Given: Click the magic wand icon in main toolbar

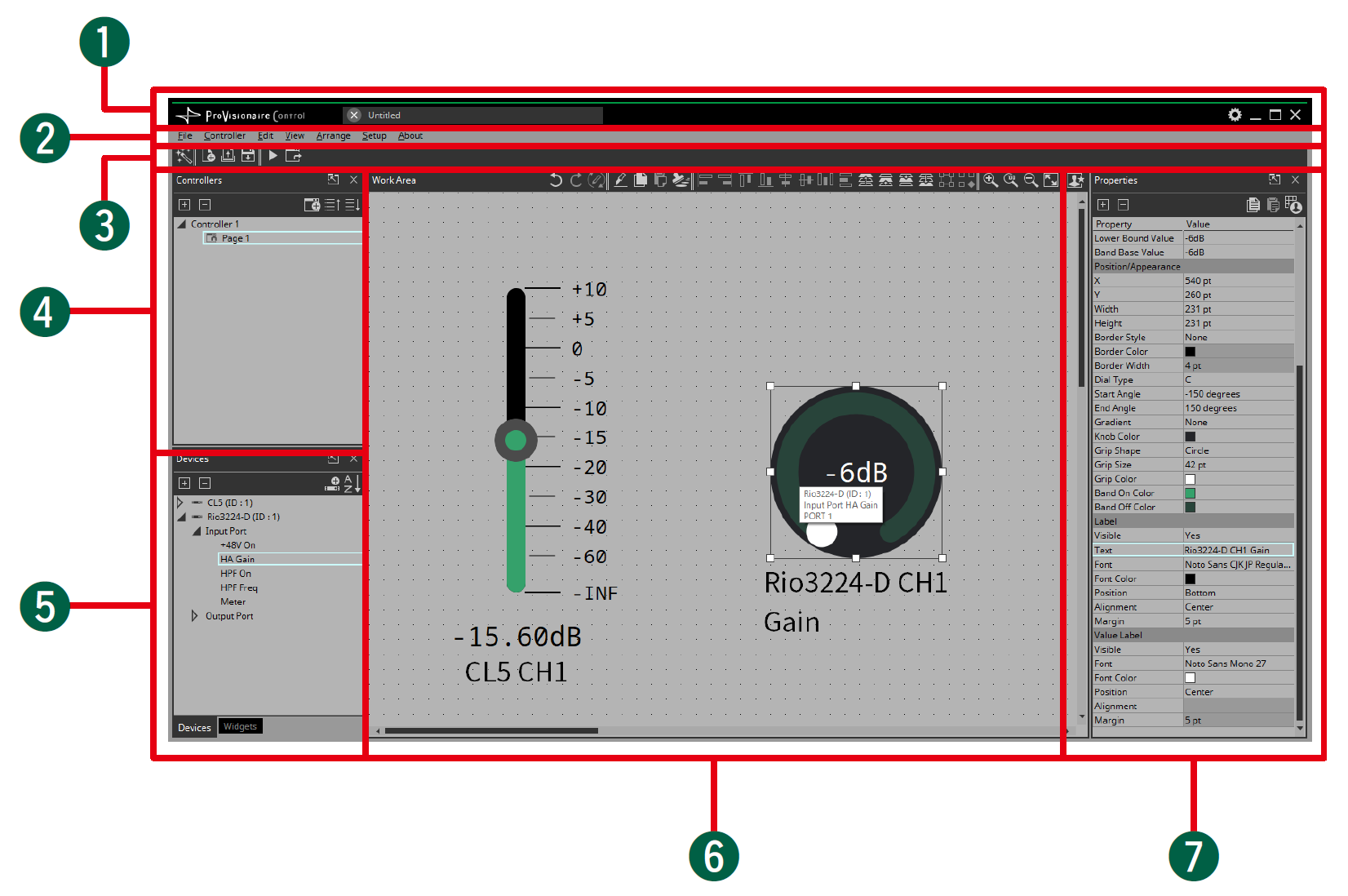Looking at the screenshot, I should point(184,155).
